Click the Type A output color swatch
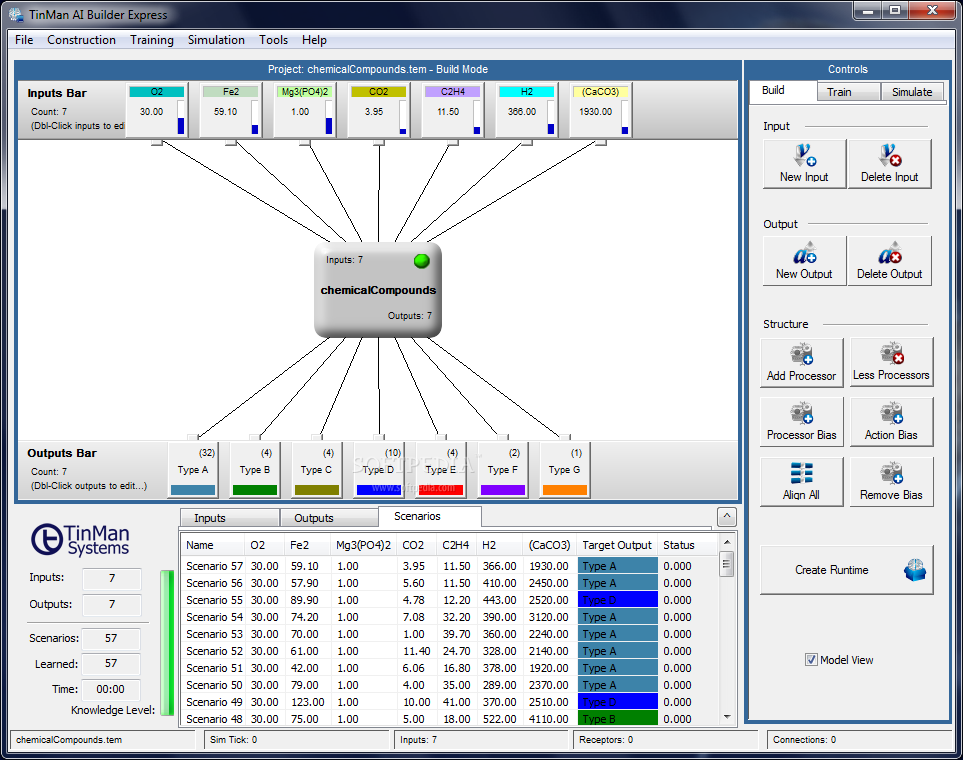The width and height of the screenshot is (963, 760). click(193, 490)
